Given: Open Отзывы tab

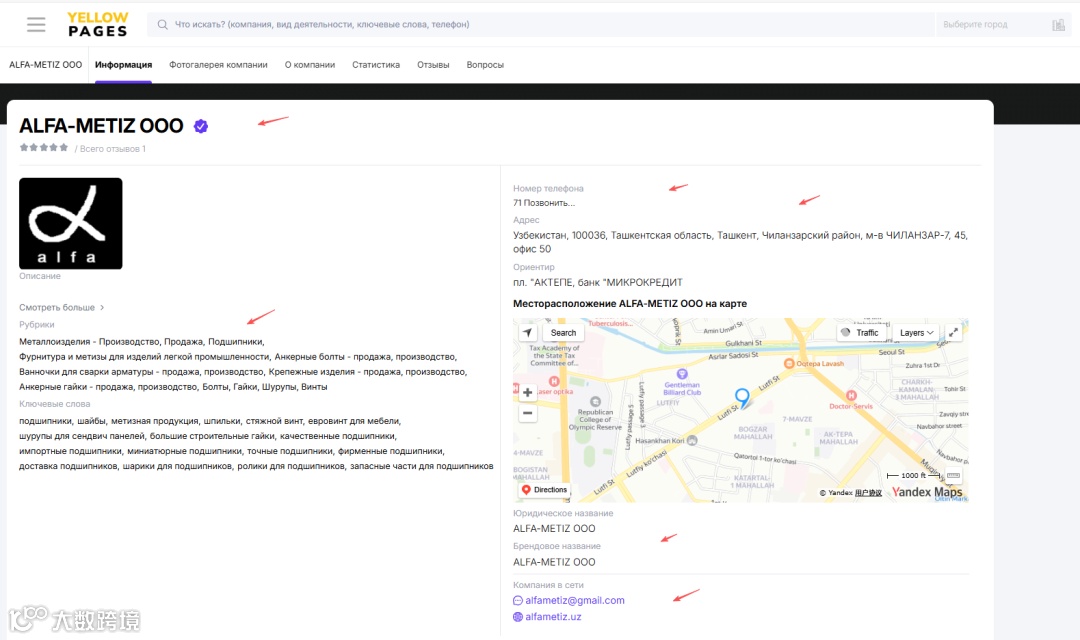Looking at the screenshot, I should [433, 65].
